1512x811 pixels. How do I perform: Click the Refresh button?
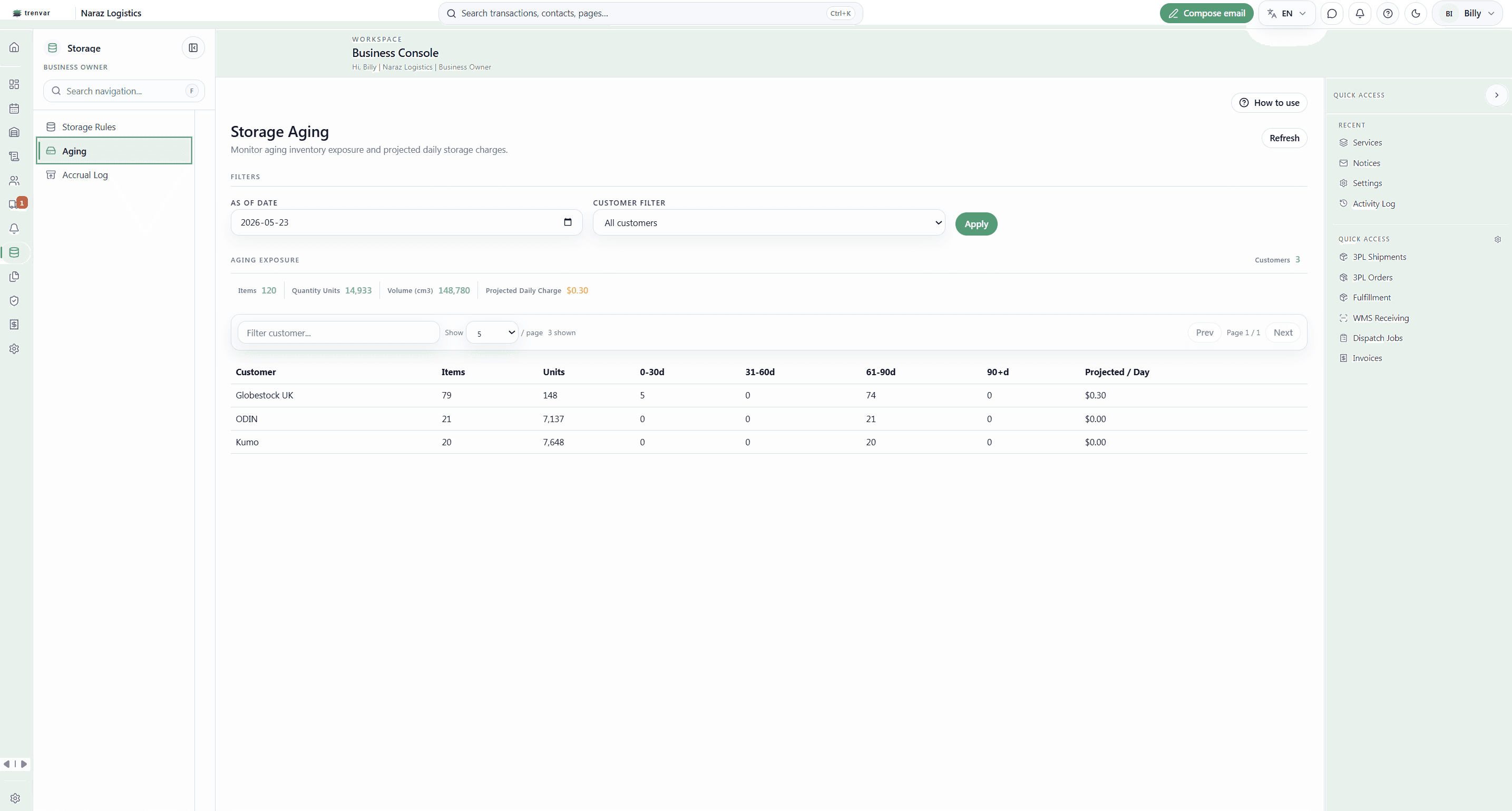point(1284,139)
